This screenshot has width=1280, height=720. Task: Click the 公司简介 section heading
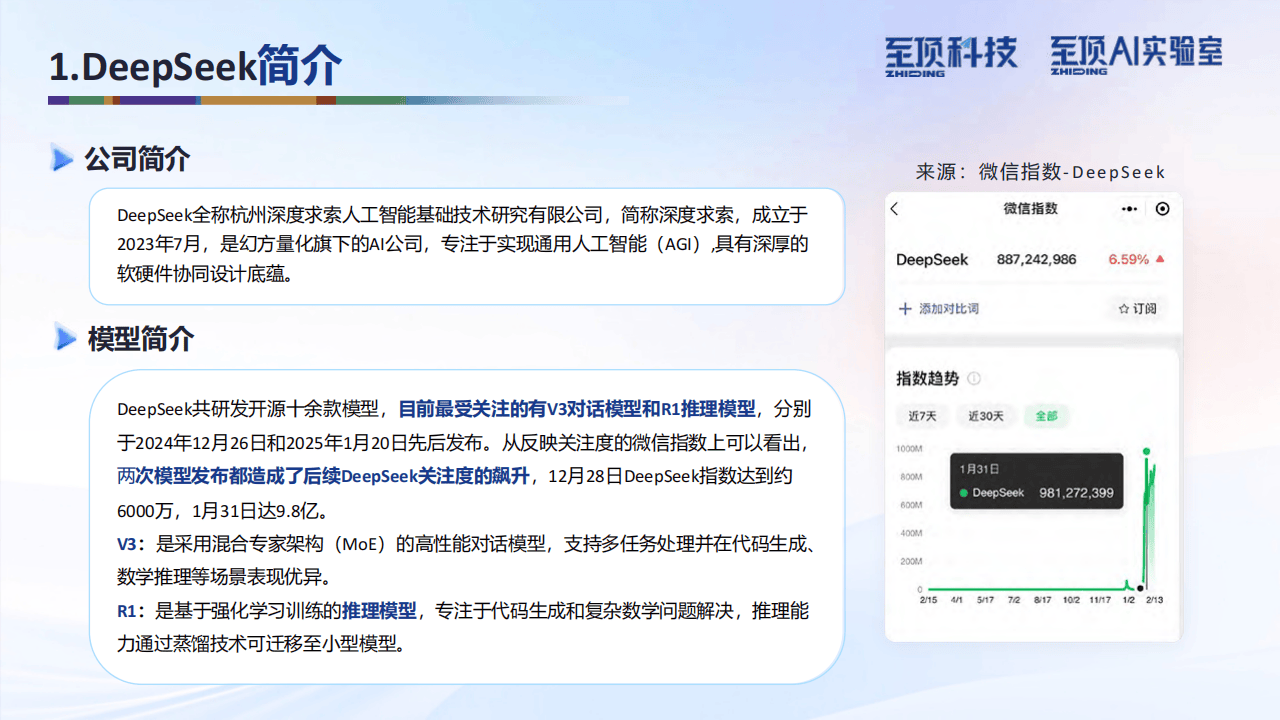(x=137, y=159)
